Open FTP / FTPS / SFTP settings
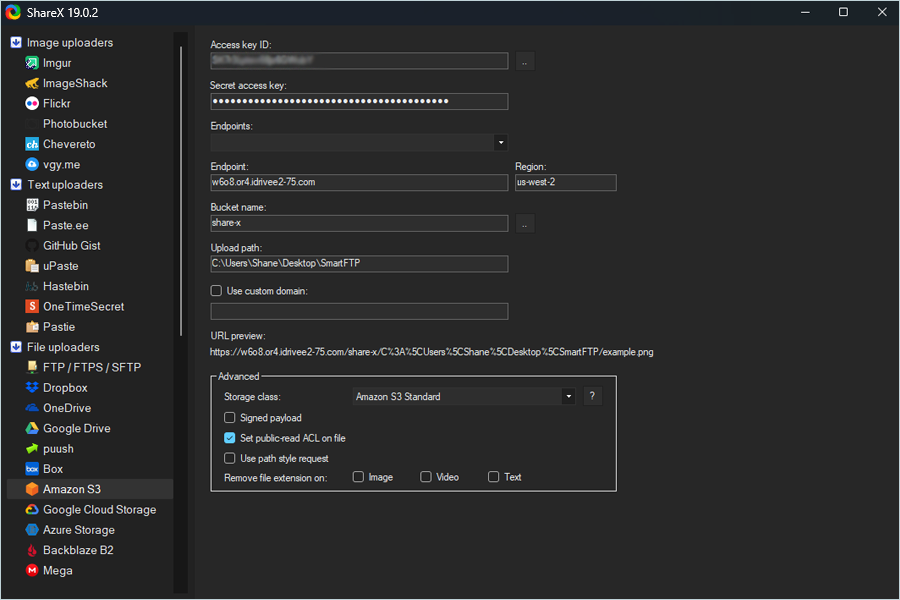900x600 pixels. [91, 367]
